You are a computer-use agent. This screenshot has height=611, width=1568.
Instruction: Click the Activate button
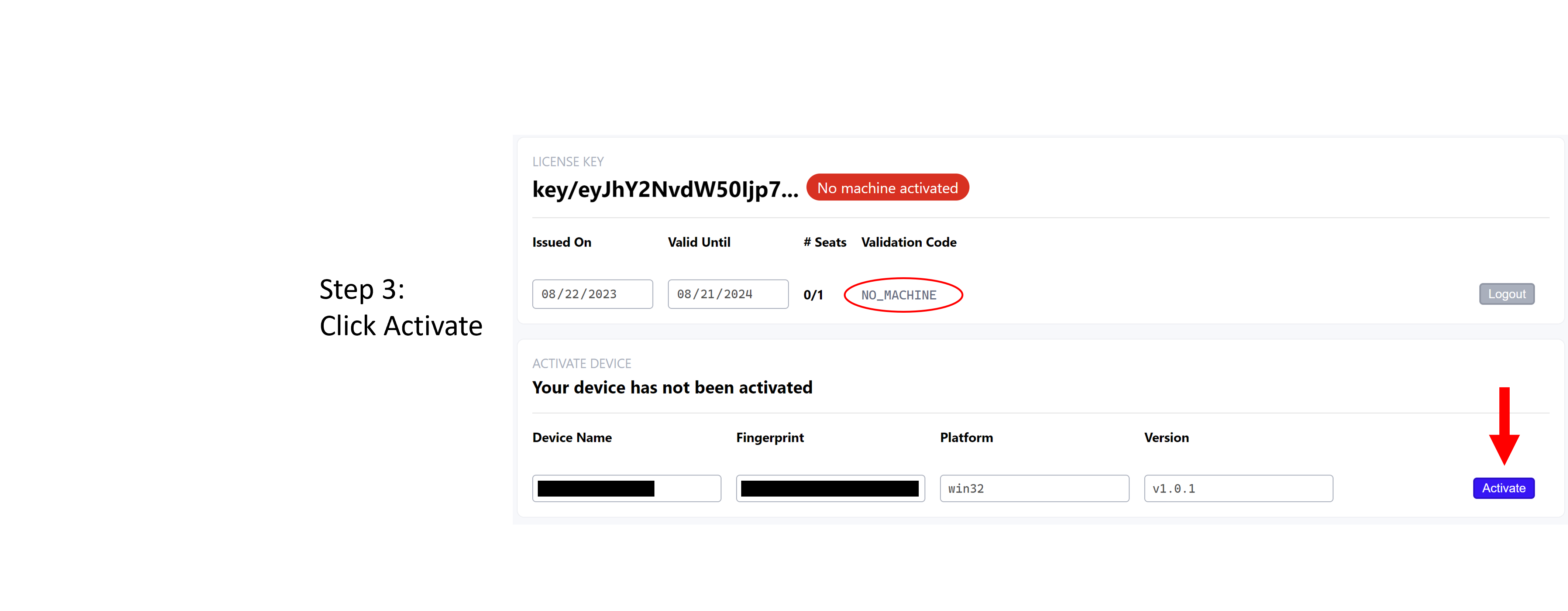pyautogui.click(x=1503, y=487)
